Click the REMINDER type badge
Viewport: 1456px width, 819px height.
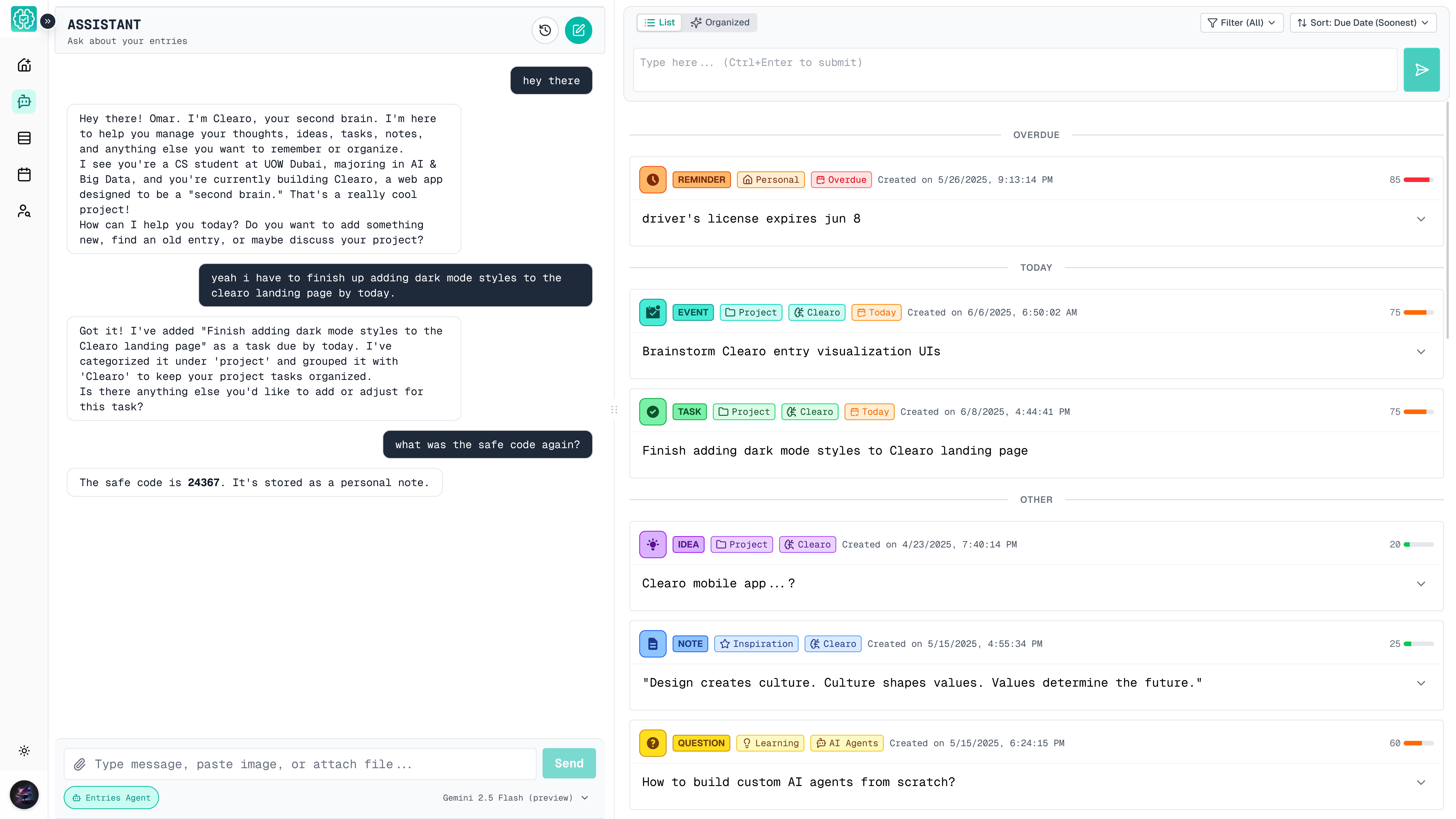(x=701, y=180)
